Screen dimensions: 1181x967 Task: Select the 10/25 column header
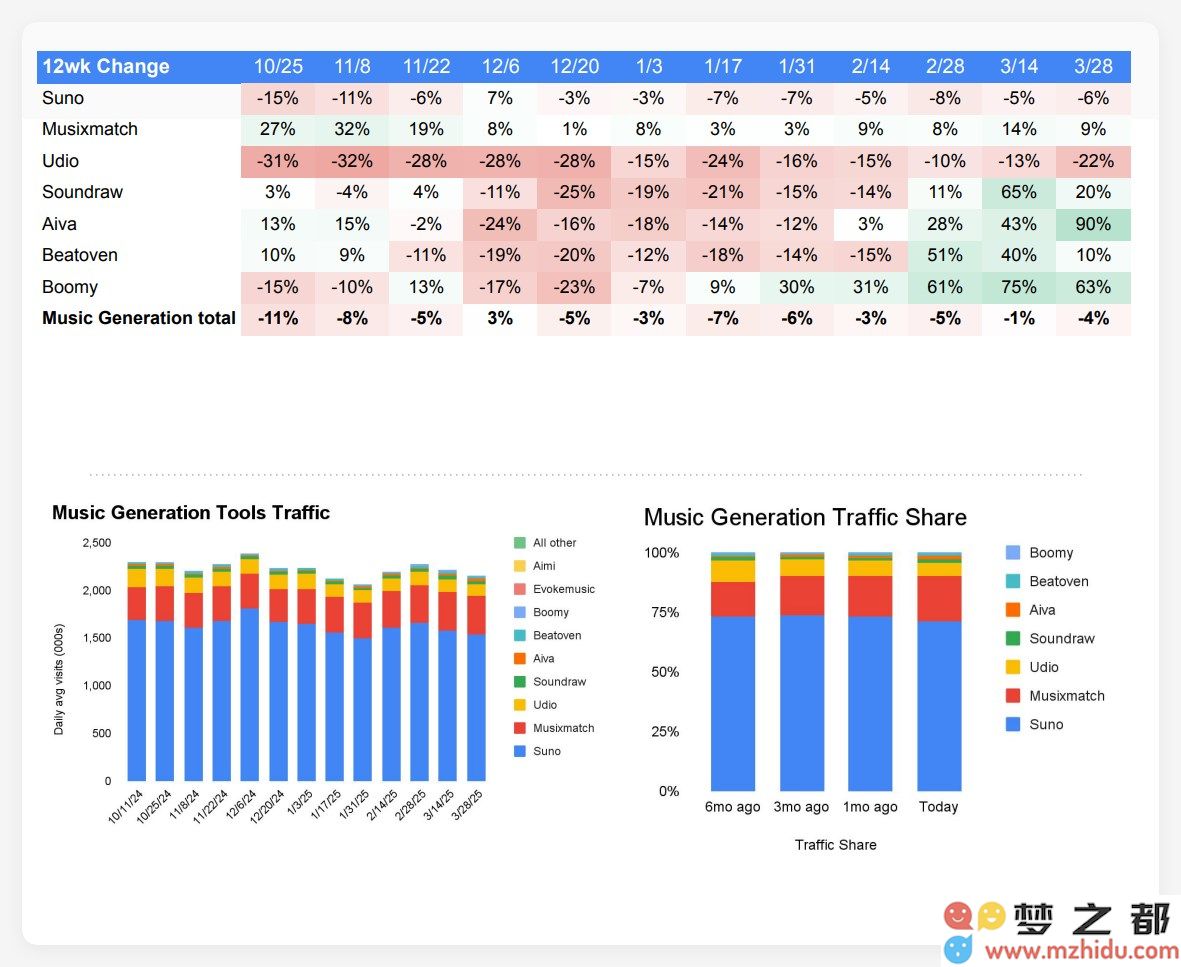(x=278, y=66)
